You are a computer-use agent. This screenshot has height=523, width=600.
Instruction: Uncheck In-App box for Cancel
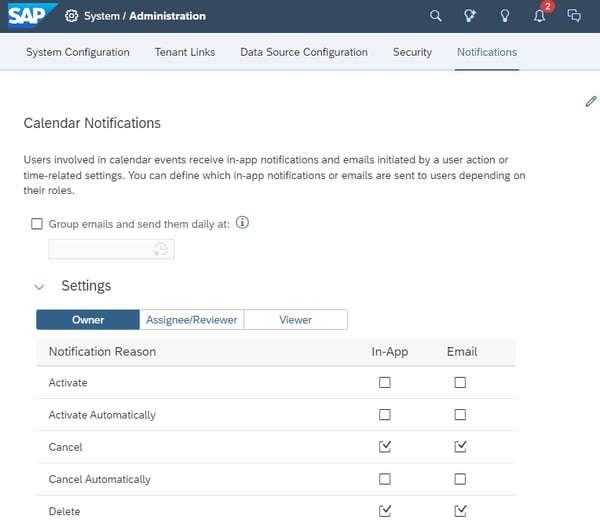coord(385,446)
